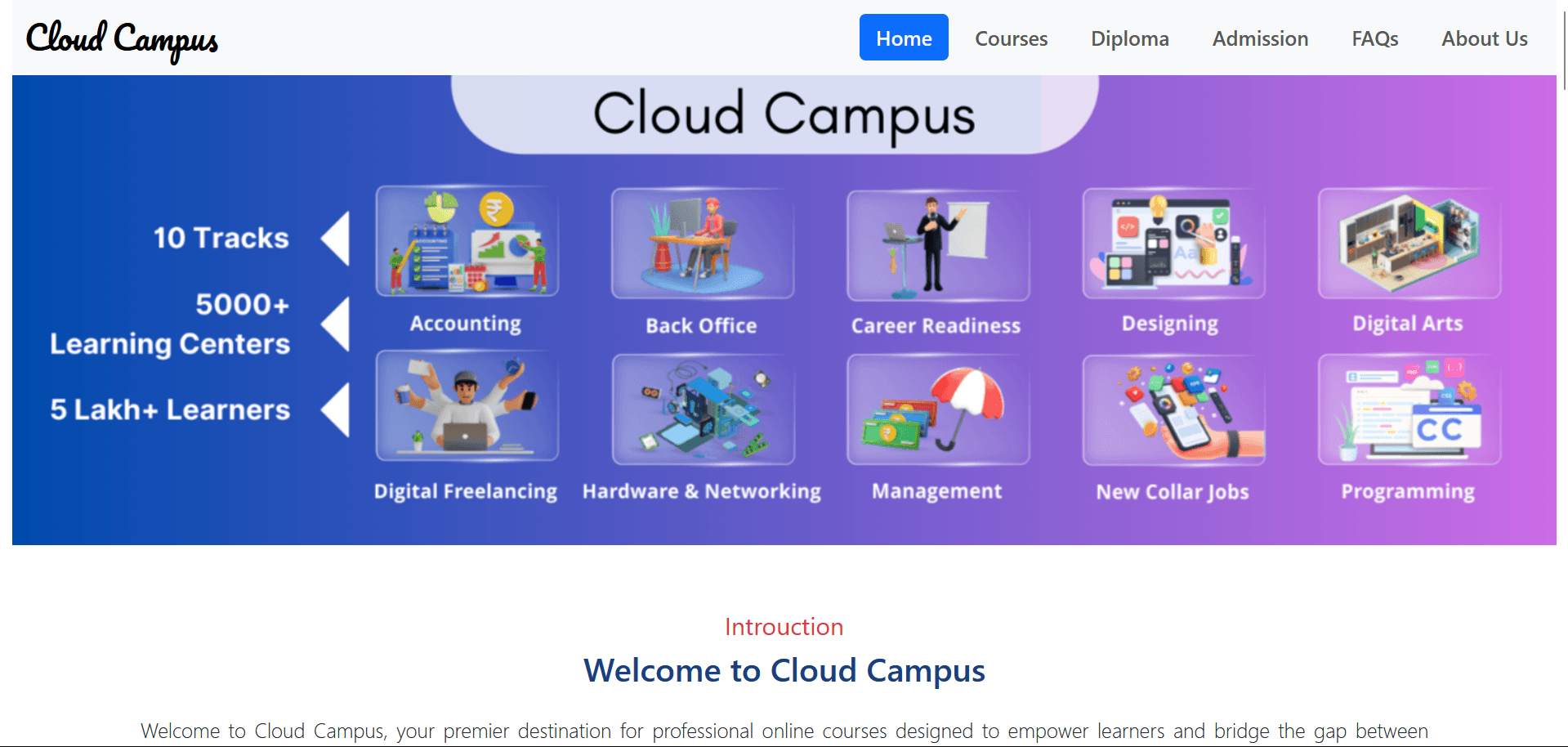Switch to the Courses page
The height and width of the screenshot is (747, 1568).
[1011, 38]
